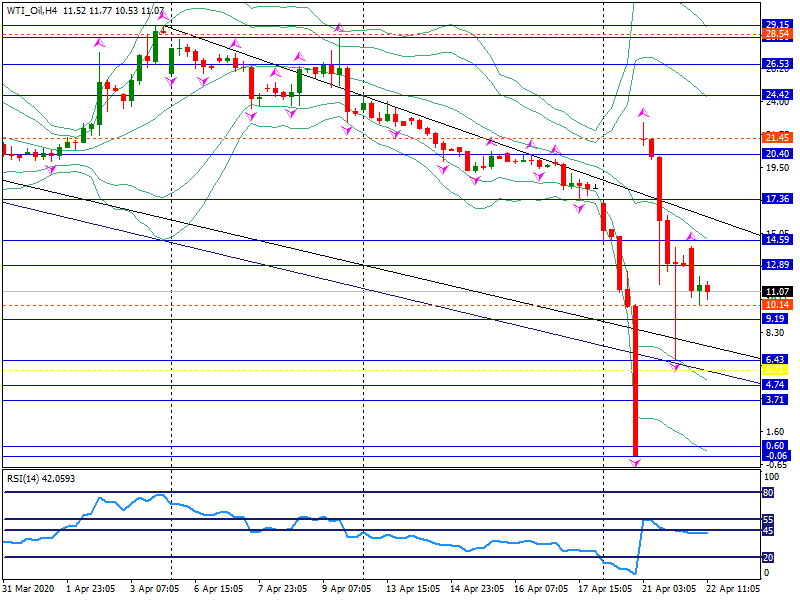
Task: Click the up fractal arrow at the chart's highest peak
Action: coord(162,16)
